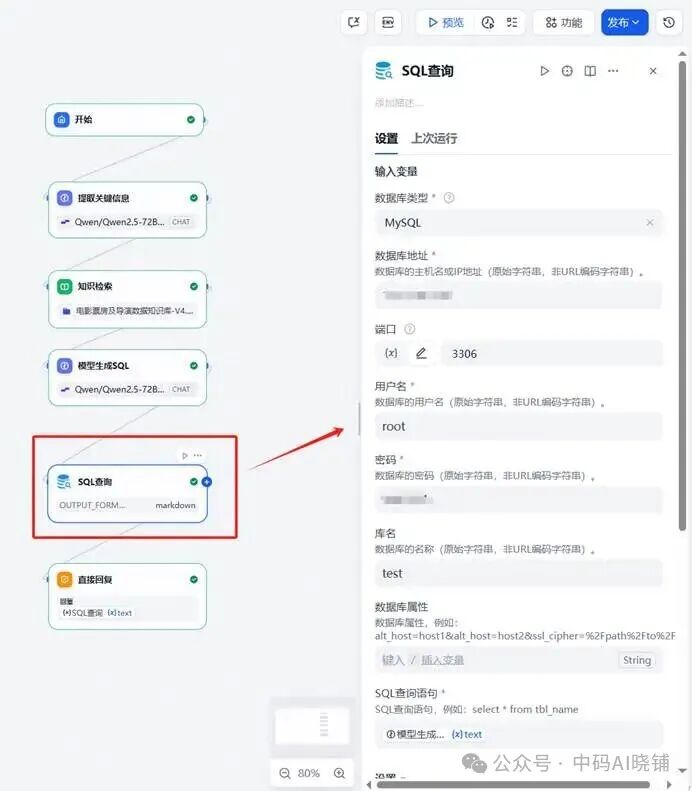Zoom in the canvas with plus magnifier

click(x=339, y=773)
